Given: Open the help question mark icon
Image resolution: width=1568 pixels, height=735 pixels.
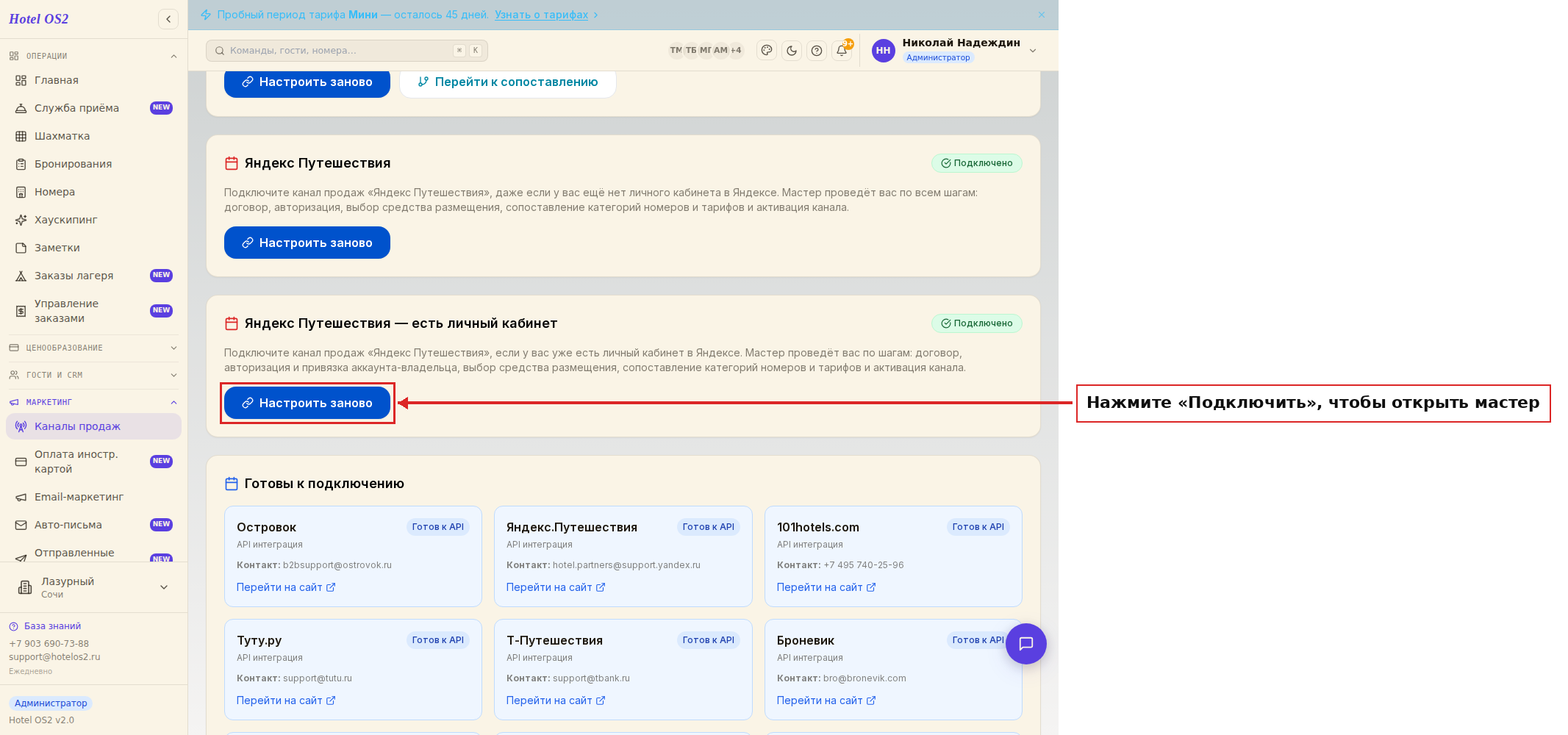Looking at the screenshot, I should pos(817,51).
